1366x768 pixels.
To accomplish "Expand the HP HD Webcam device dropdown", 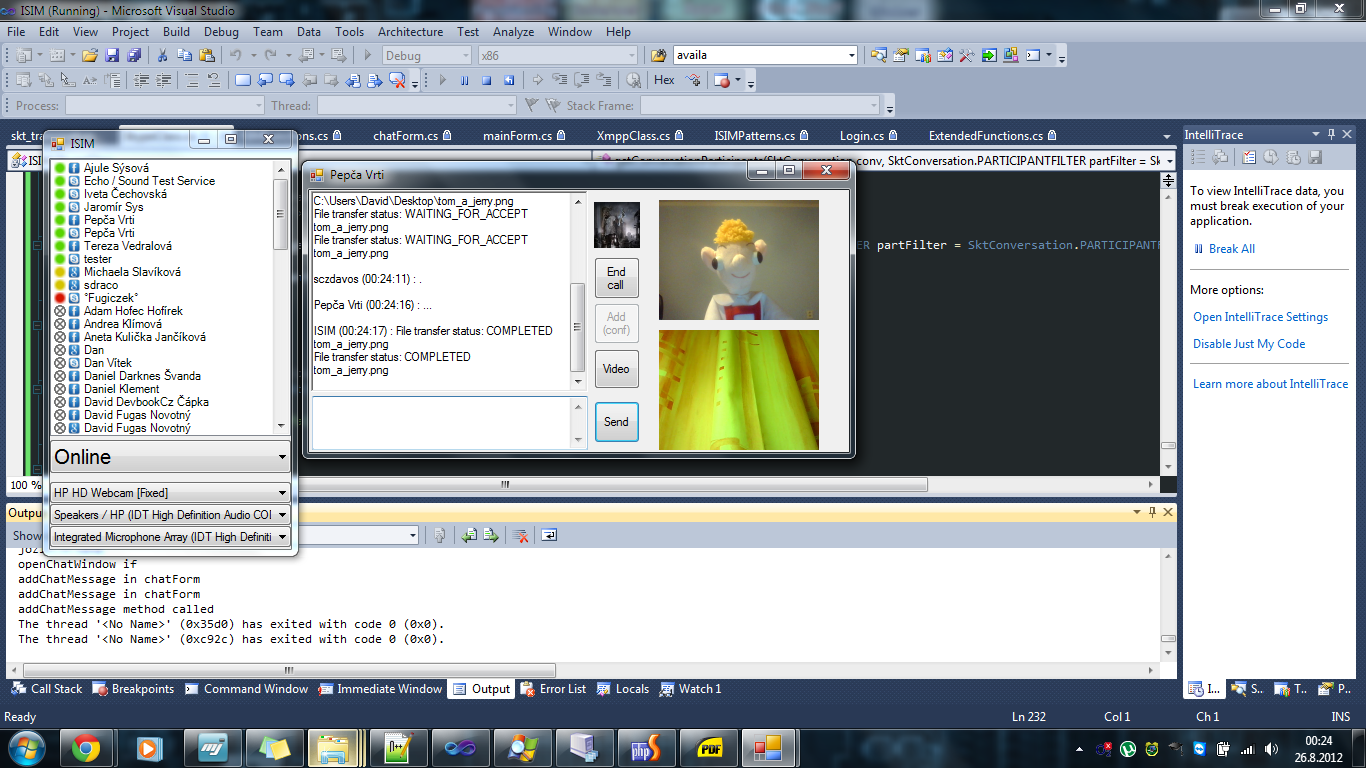I will (x=170, y=492).
